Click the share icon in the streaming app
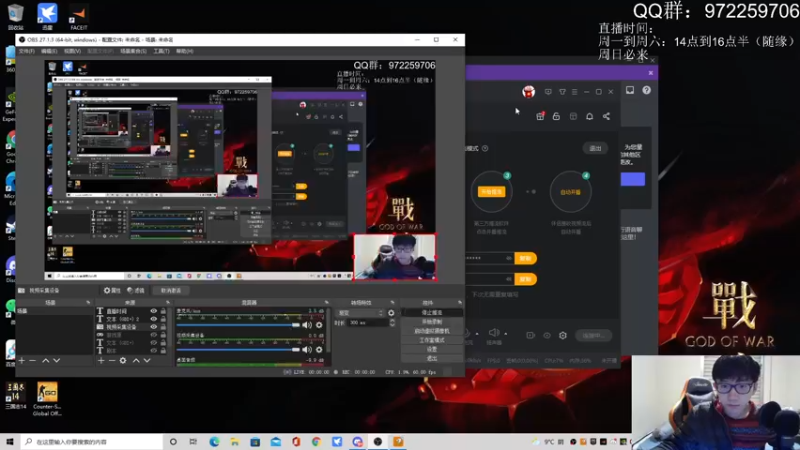The image size is (800, 450). point(606,116)
